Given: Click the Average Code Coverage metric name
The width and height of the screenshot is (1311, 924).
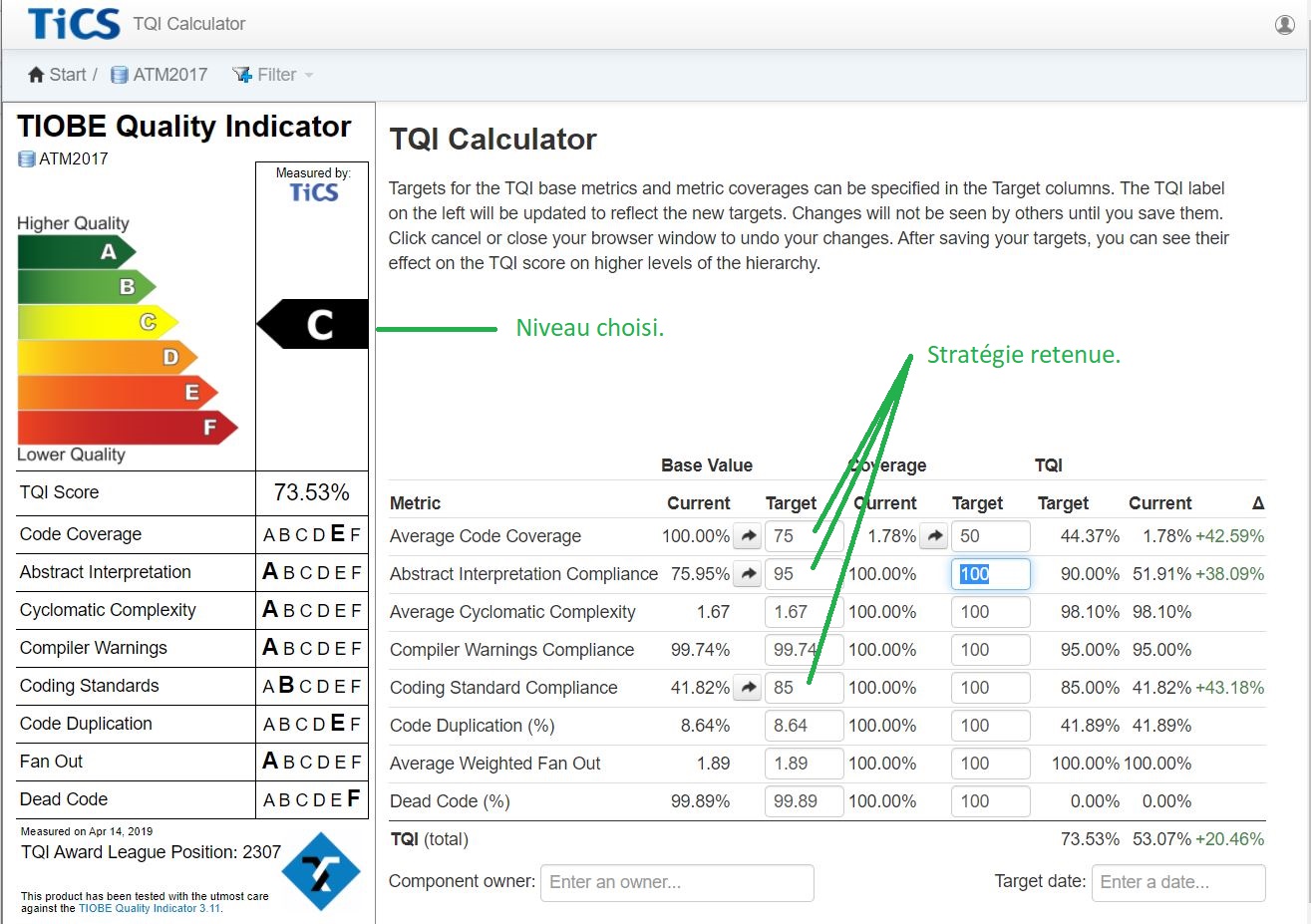Looking at the screenshot, I should coord(485,536).
